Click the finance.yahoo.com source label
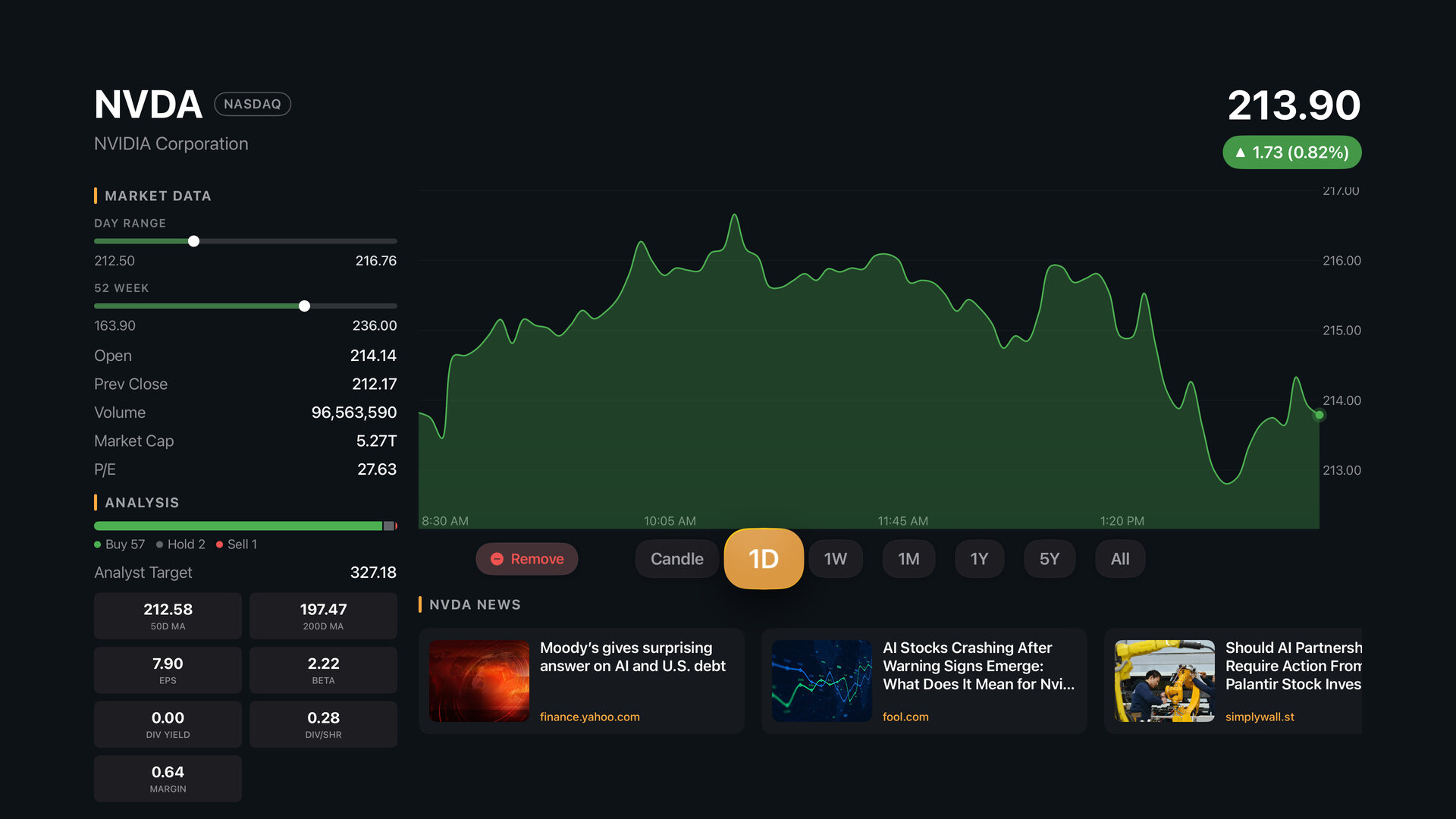1456x819 pixels. (x=590, y=717)
